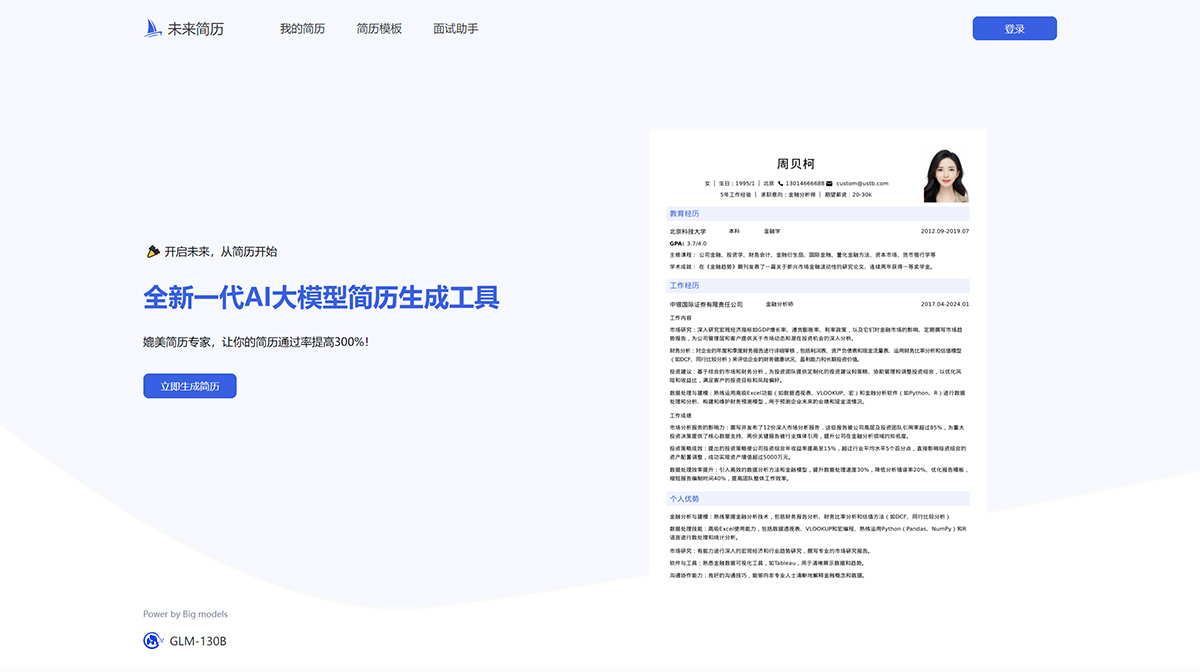Click the 立即生成简历 button
This screenshot has height=672, width=1200.
190,385
